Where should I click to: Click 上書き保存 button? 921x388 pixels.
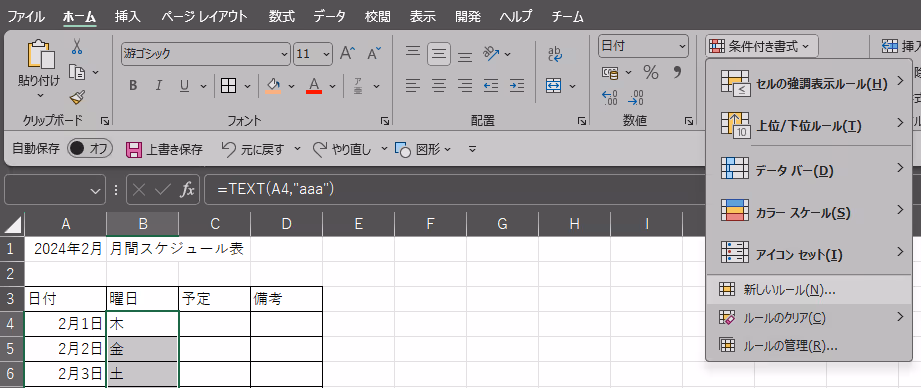[x=164, y=149]
